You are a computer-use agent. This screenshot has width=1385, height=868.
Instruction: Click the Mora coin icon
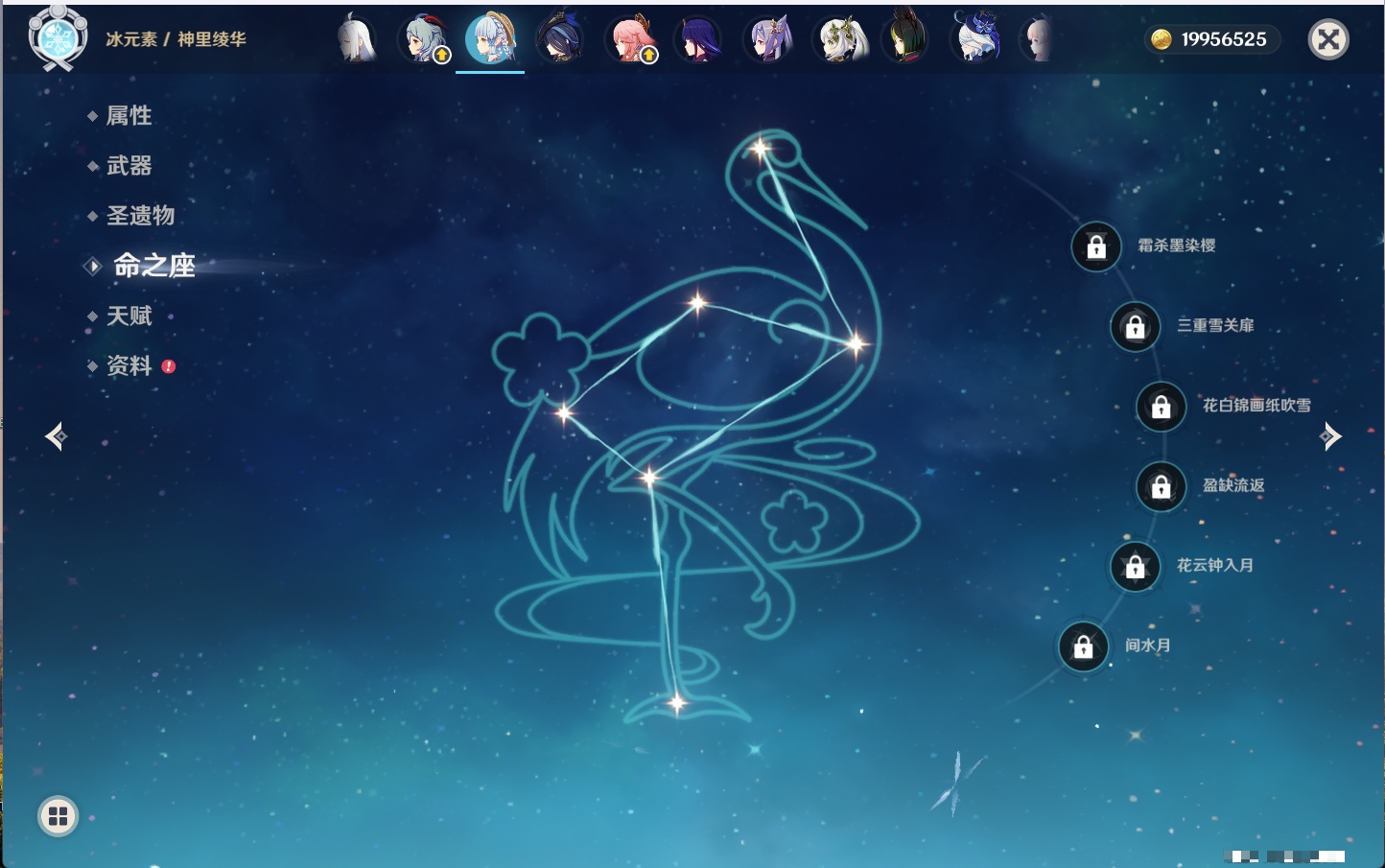[x=1161, y=39]
